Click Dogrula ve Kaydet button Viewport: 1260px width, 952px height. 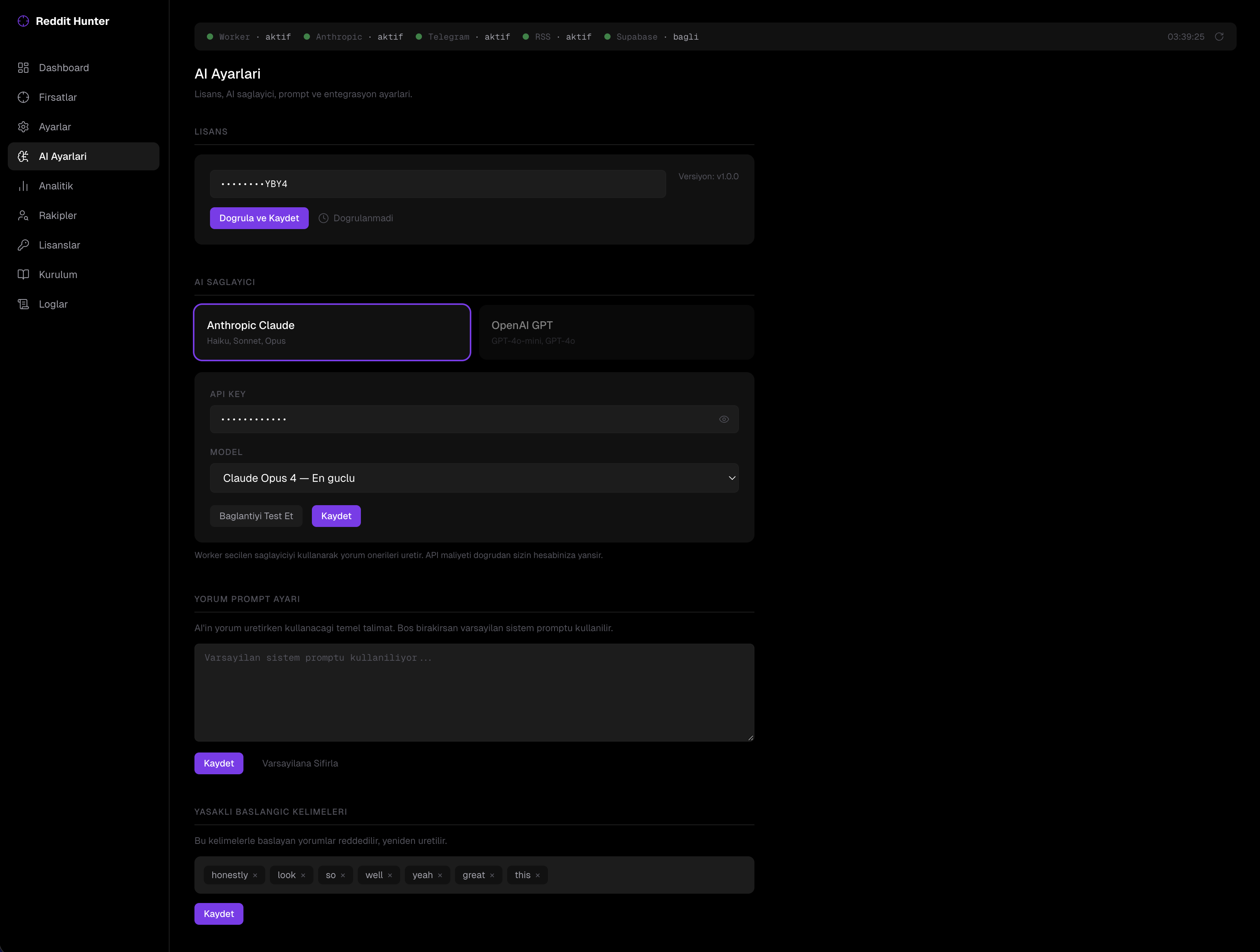tap(259, 218)
